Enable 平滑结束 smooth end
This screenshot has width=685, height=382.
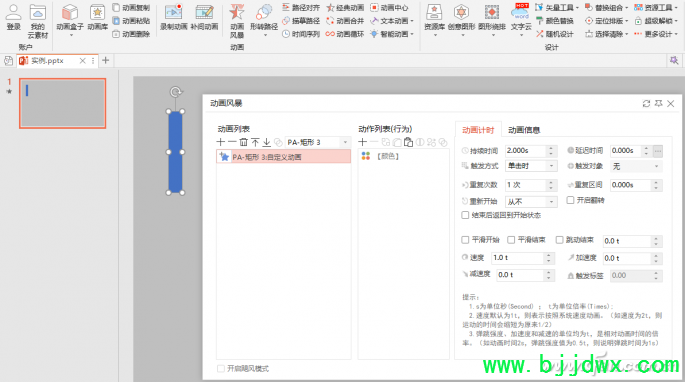tap(511, 240)
